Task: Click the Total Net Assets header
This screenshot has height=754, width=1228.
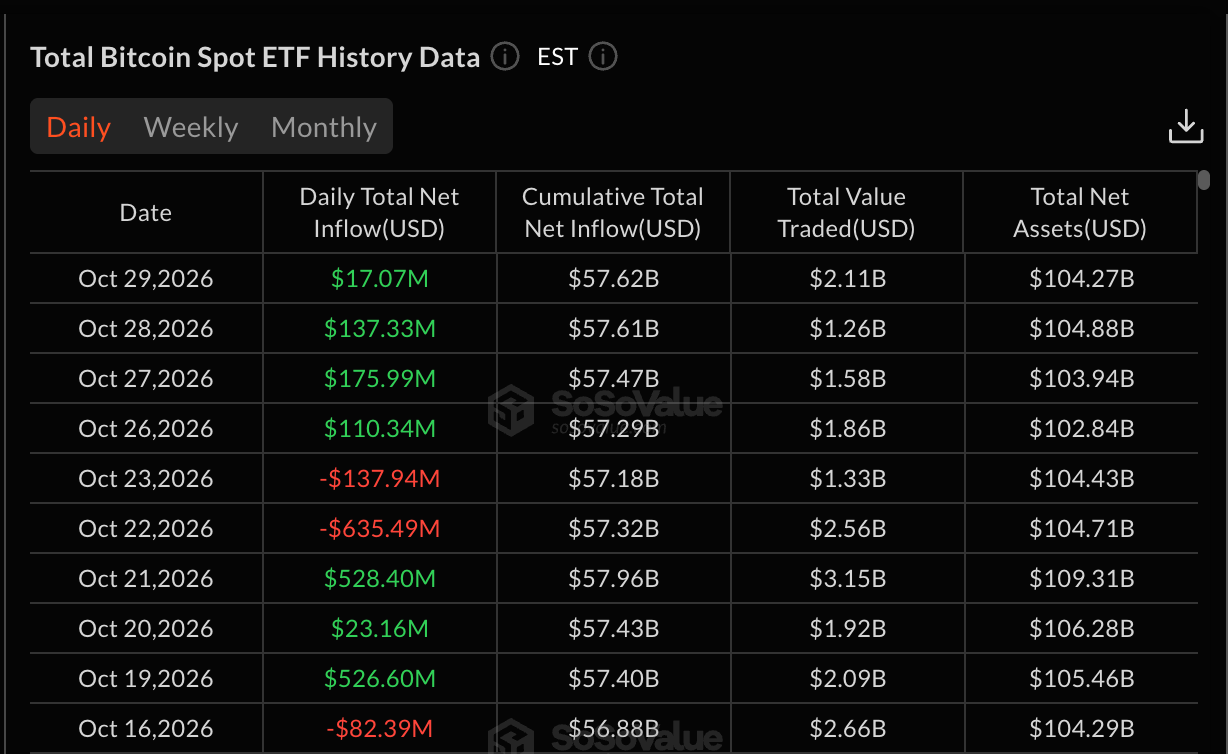Action: tap(1080, 212)
